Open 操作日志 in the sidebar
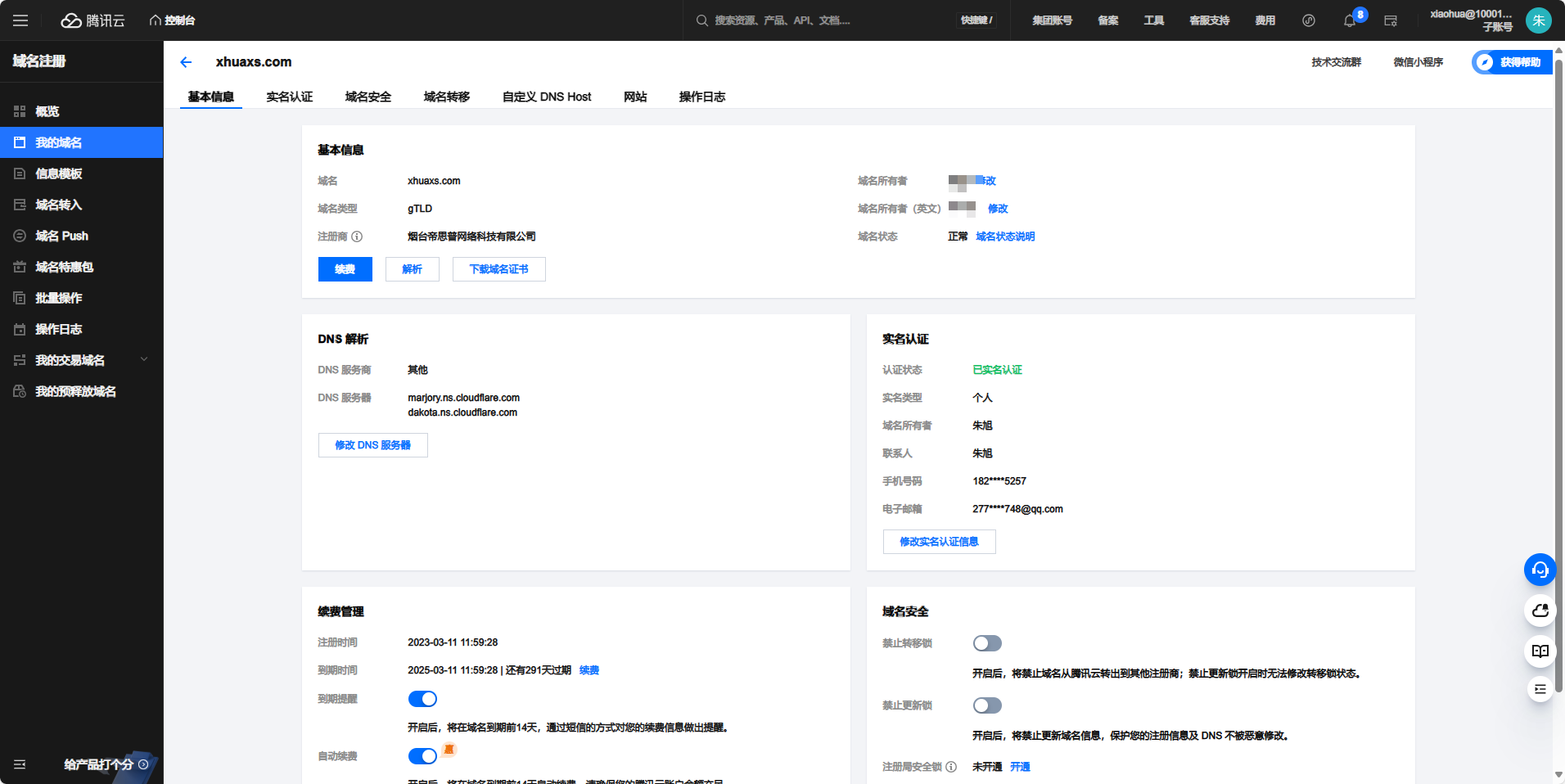Viewport: 1565px width, 784px height. click(82, 329)
